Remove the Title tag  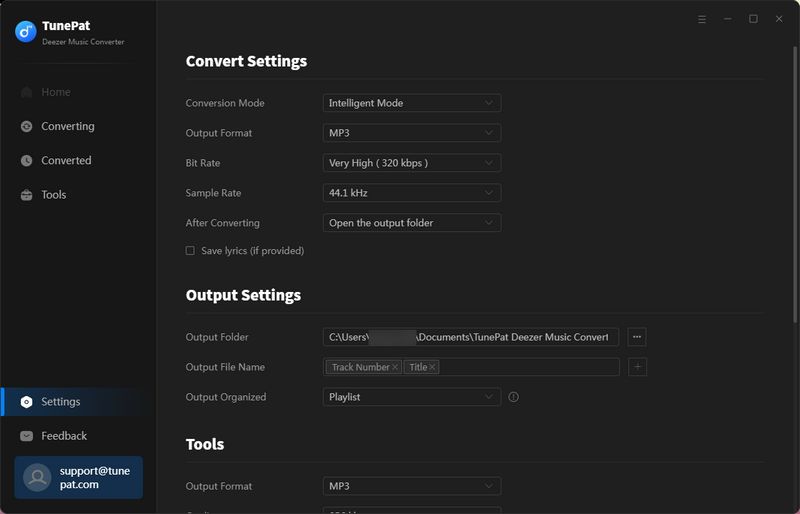point(432,367)
